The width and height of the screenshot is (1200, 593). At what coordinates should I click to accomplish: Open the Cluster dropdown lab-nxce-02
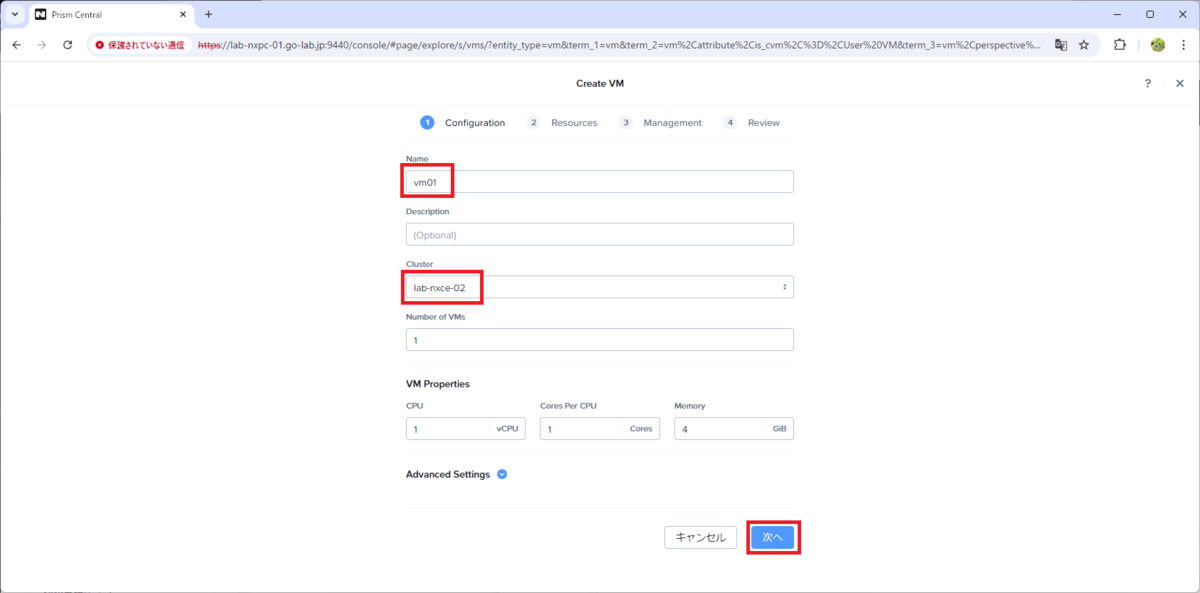click(x=600, y=287)
